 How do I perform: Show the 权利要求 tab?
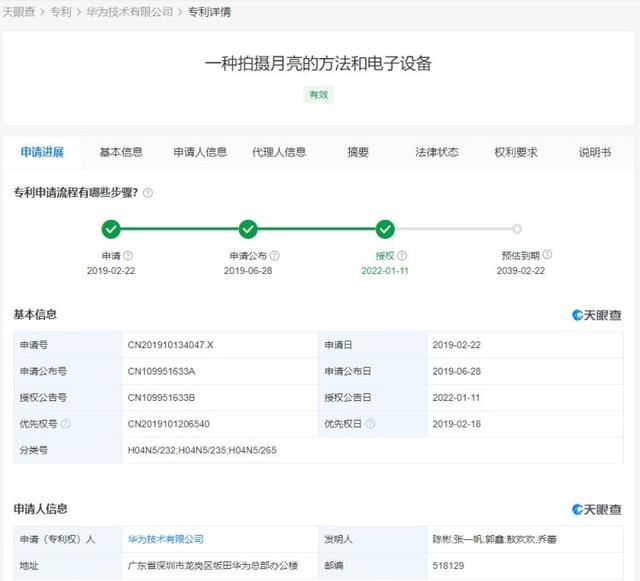(516, 152)
